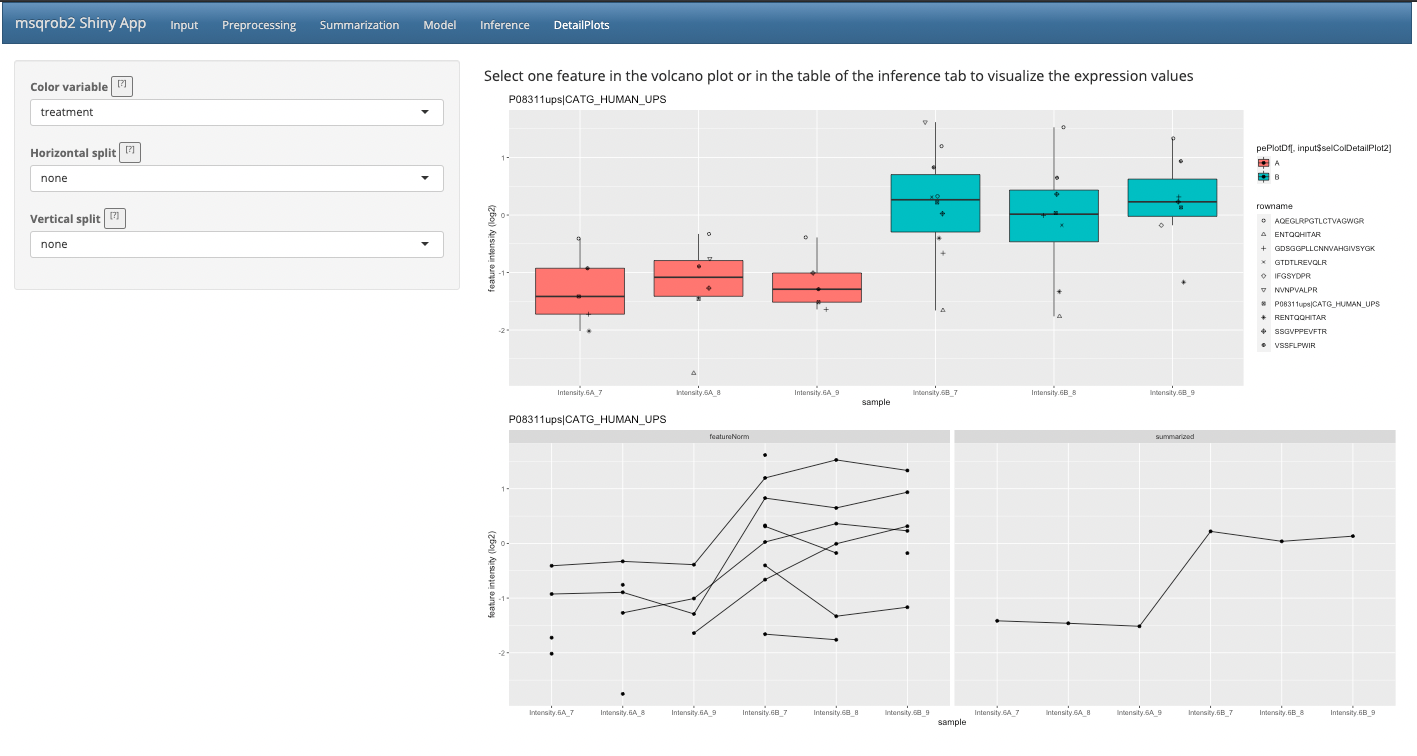This screenshot has height=756, width=1417.
Task: Go to the Summarization tab
Action: tap(359, 25)
